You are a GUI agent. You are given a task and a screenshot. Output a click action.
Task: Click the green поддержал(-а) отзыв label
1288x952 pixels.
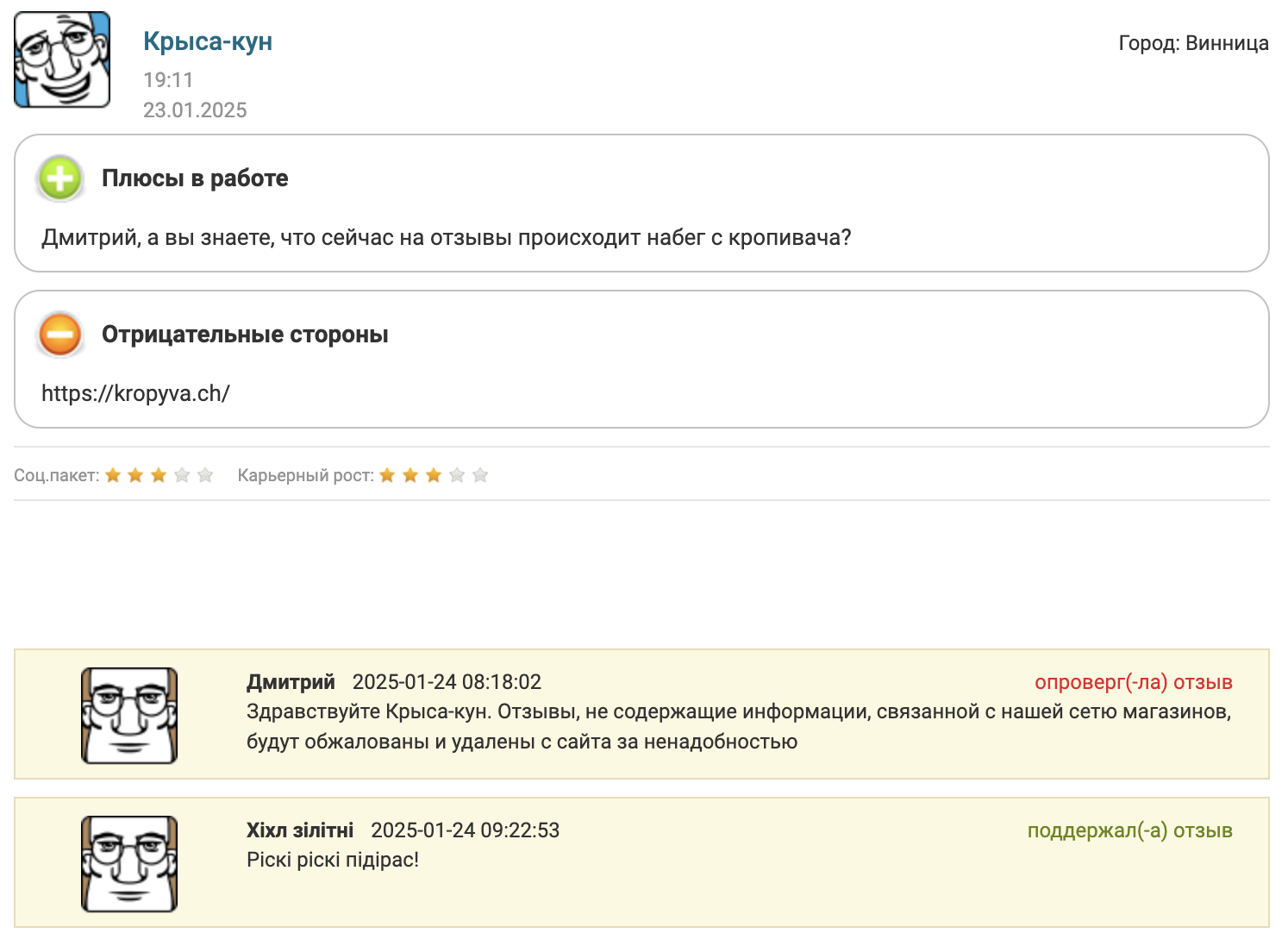coord(1129,830)
